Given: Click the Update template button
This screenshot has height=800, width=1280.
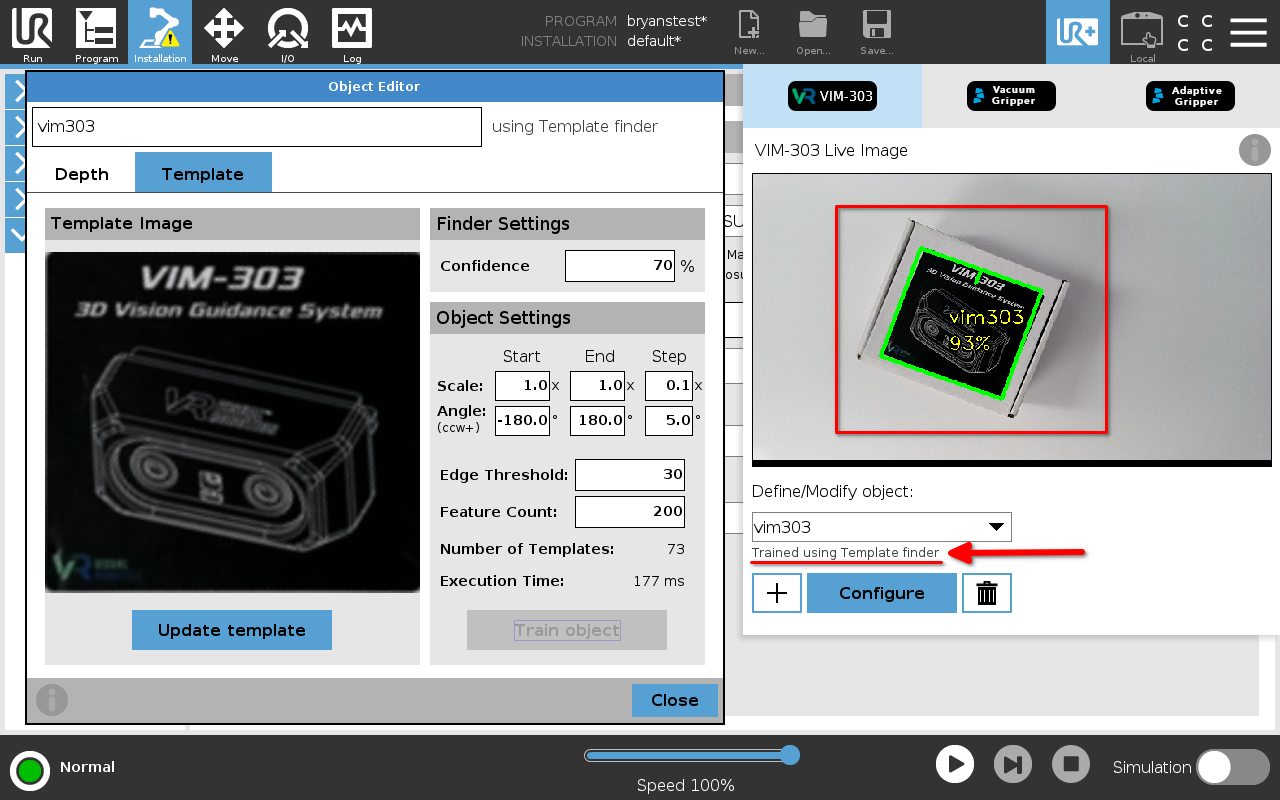Looking at the screenshot, I should click(x=232, y=630).
